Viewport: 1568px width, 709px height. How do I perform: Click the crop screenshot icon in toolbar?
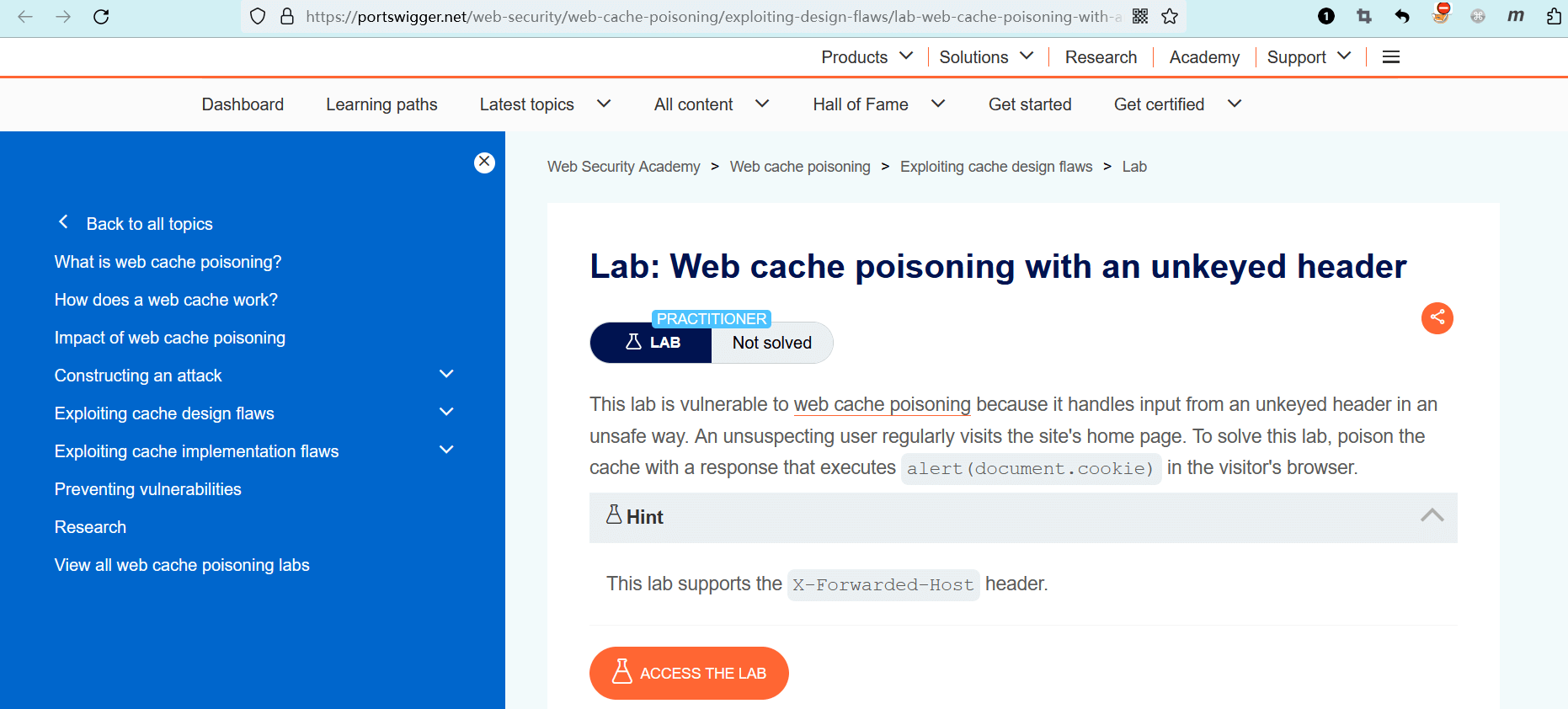tap(1364, 17)
